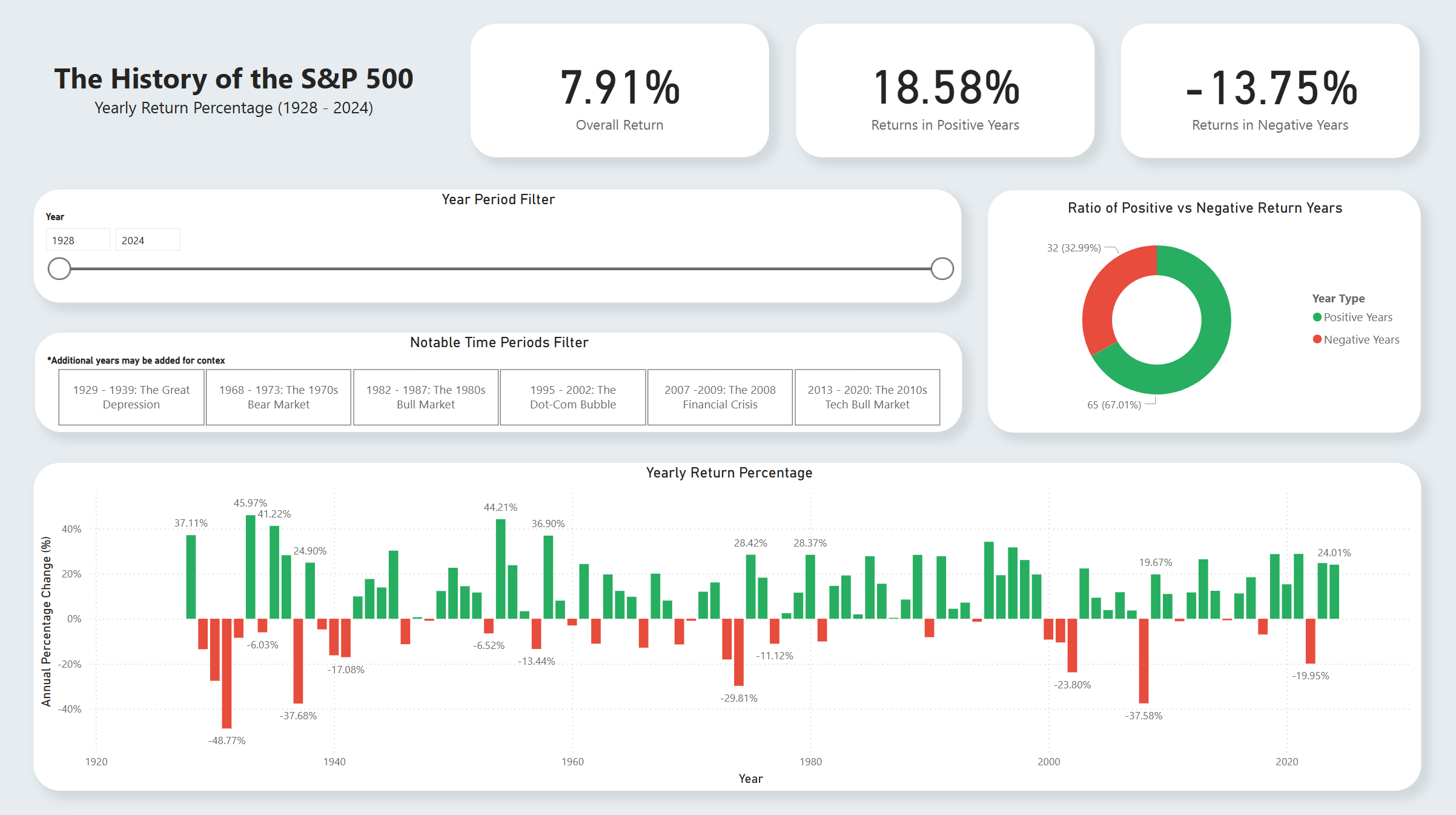Select the 1929 - 1939 Great Depression filter
Screen dimensions: 1456x815
click(x=131, y=397)
